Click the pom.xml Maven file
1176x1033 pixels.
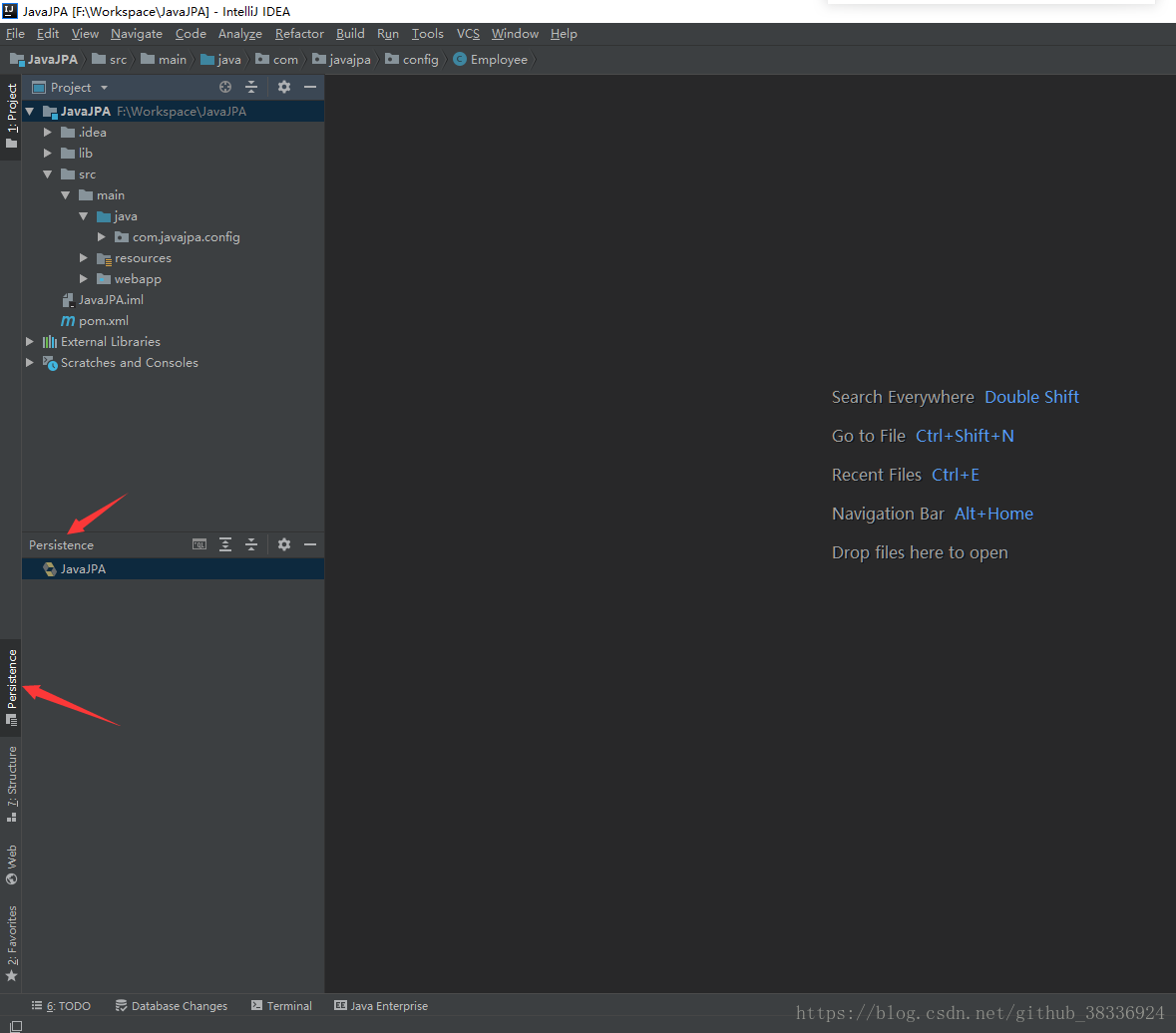(x=95, y=321)
